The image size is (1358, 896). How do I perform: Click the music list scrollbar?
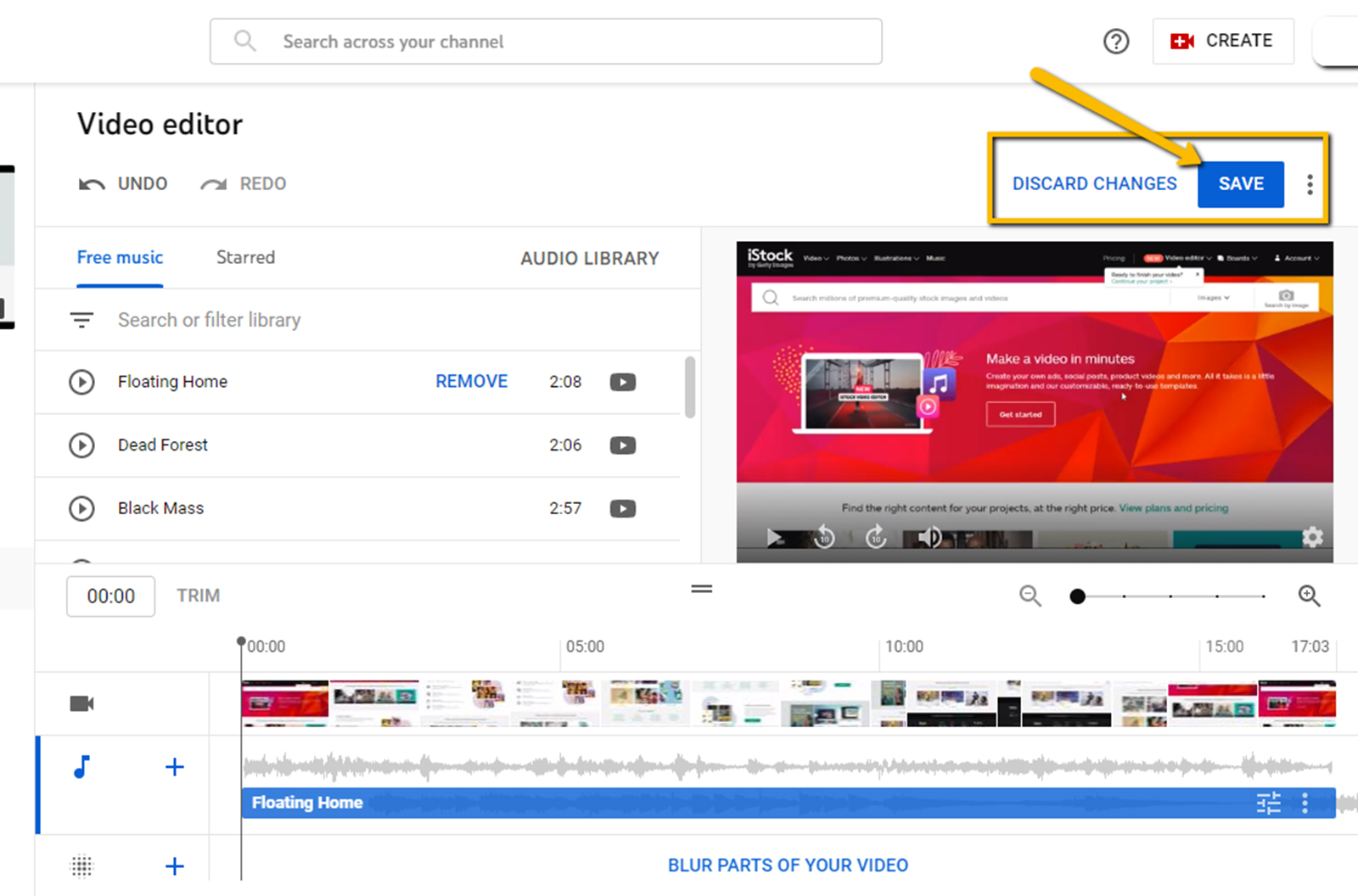pos(690,387)
